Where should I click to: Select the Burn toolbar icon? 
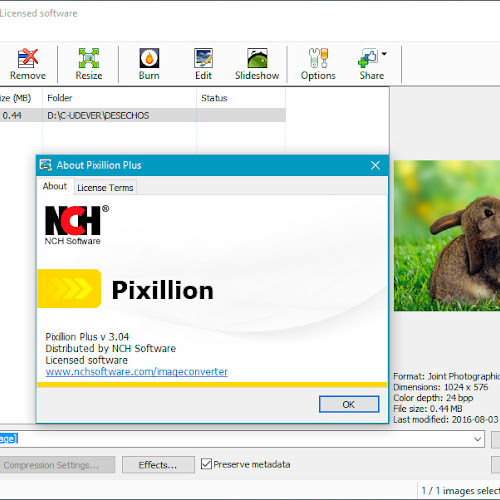click(x=149, y=58)
